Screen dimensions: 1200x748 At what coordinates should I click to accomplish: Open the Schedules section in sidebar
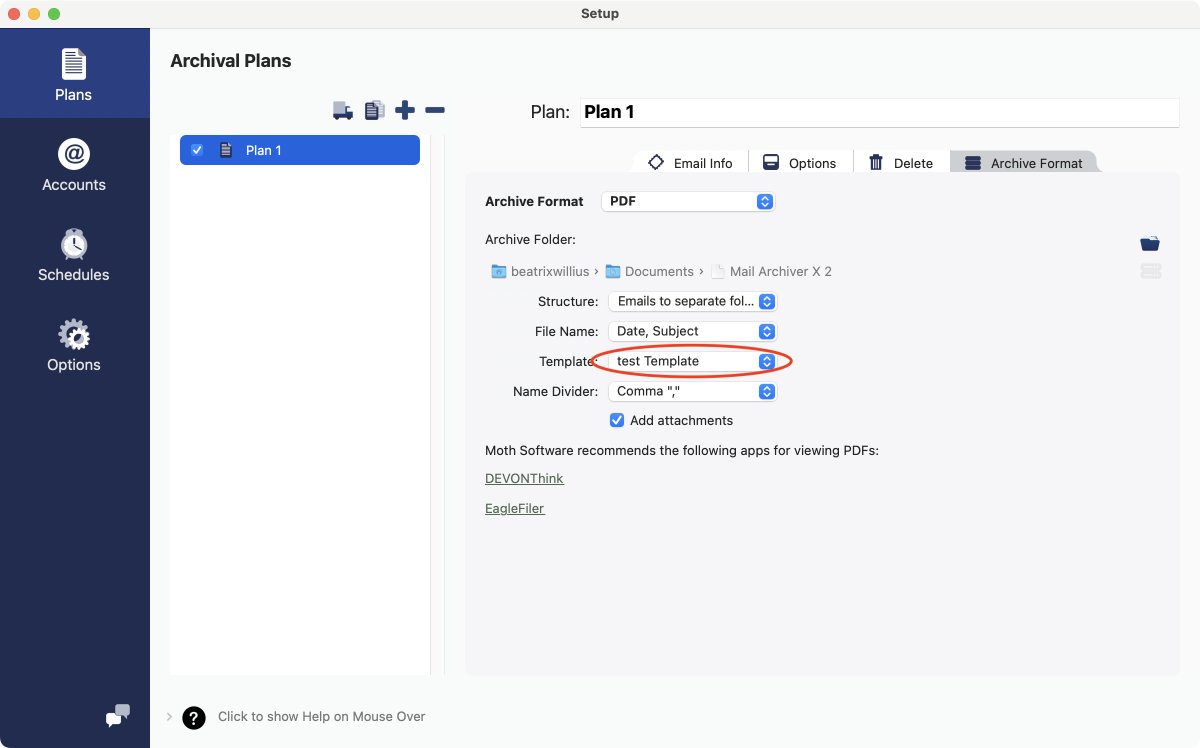(x=74, y=255)
